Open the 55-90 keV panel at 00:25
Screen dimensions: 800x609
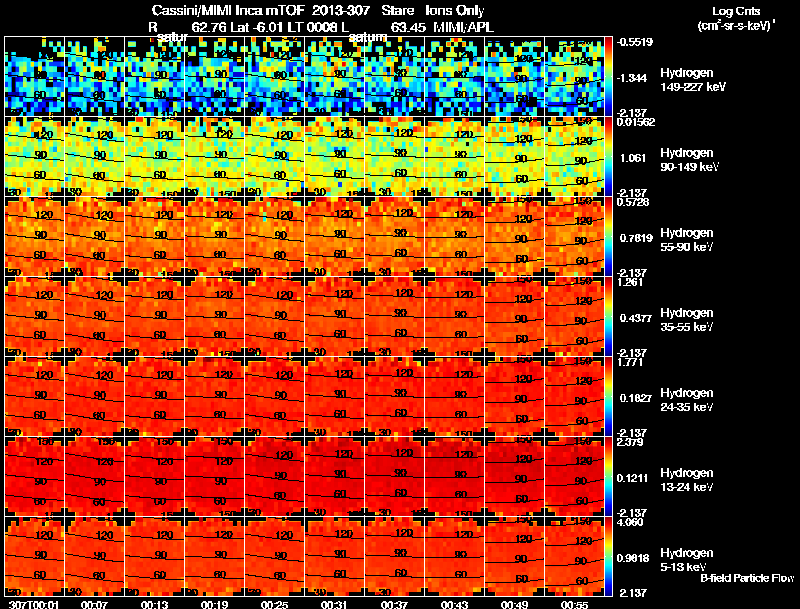point(274,237)
